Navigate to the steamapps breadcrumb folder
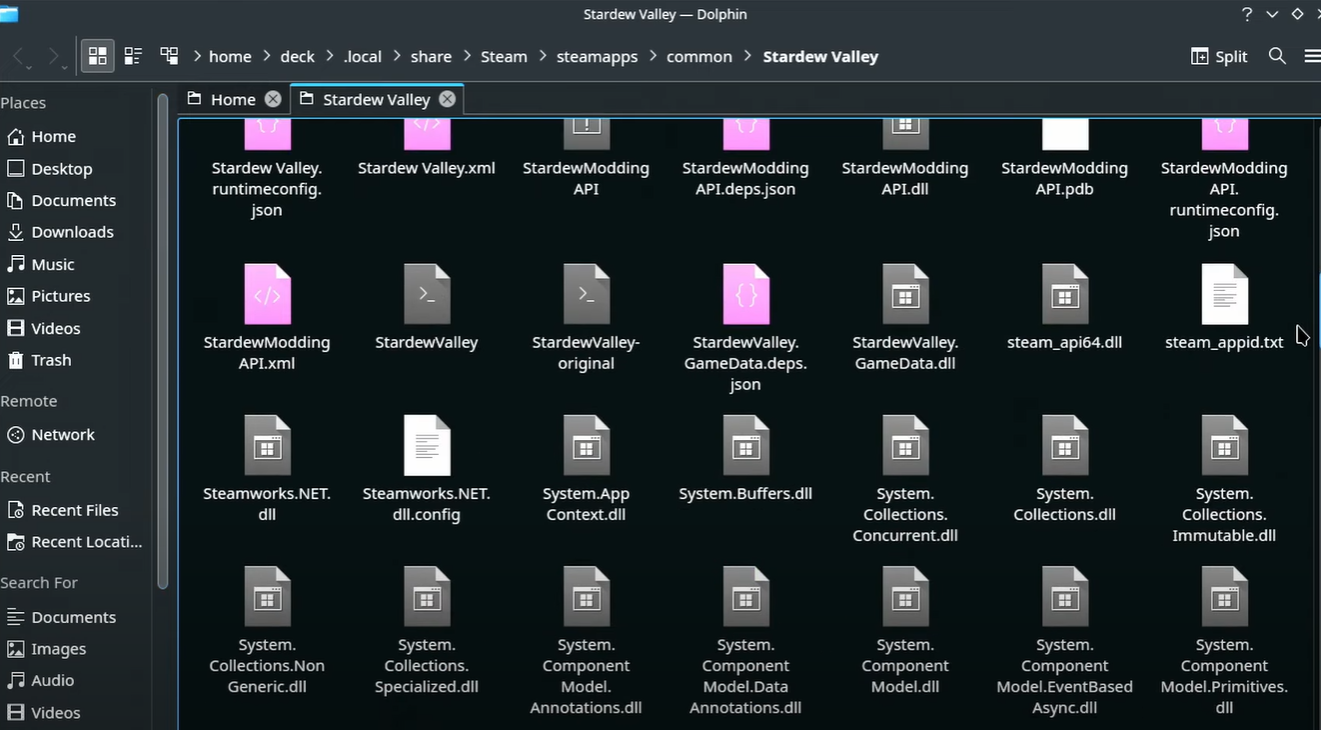The image size is (1321, 730). (x=597, y=57)
